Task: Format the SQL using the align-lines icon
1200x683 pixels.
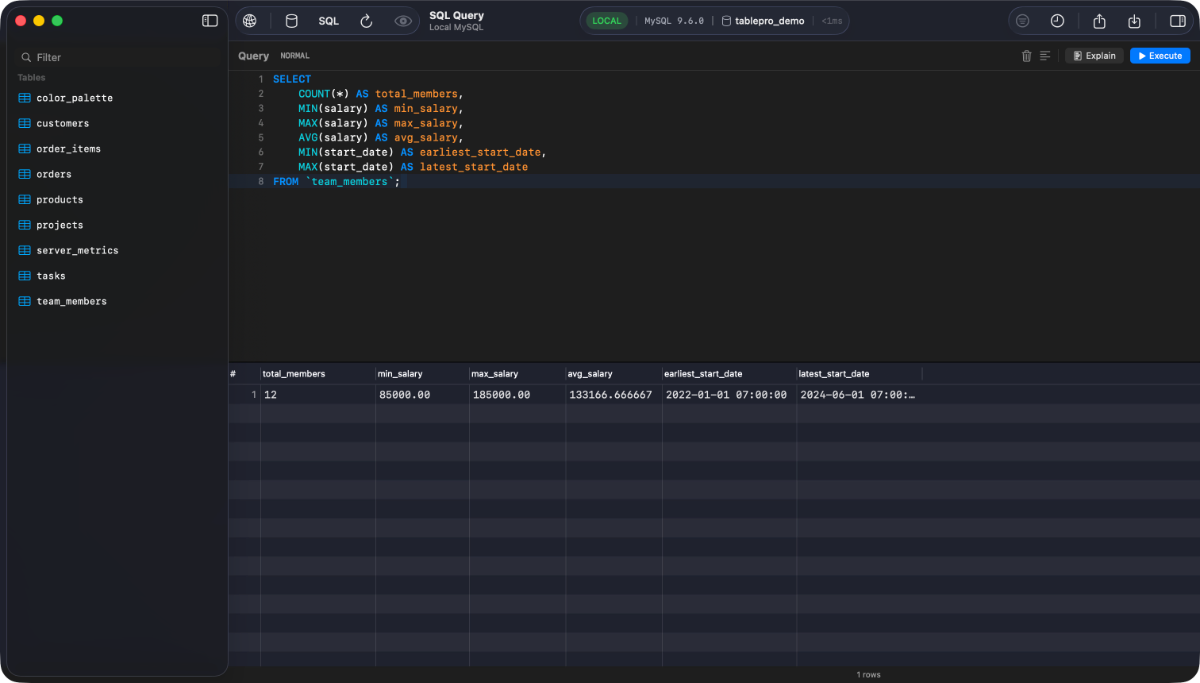Action: pyautogui.click(x=1045, y=56)
